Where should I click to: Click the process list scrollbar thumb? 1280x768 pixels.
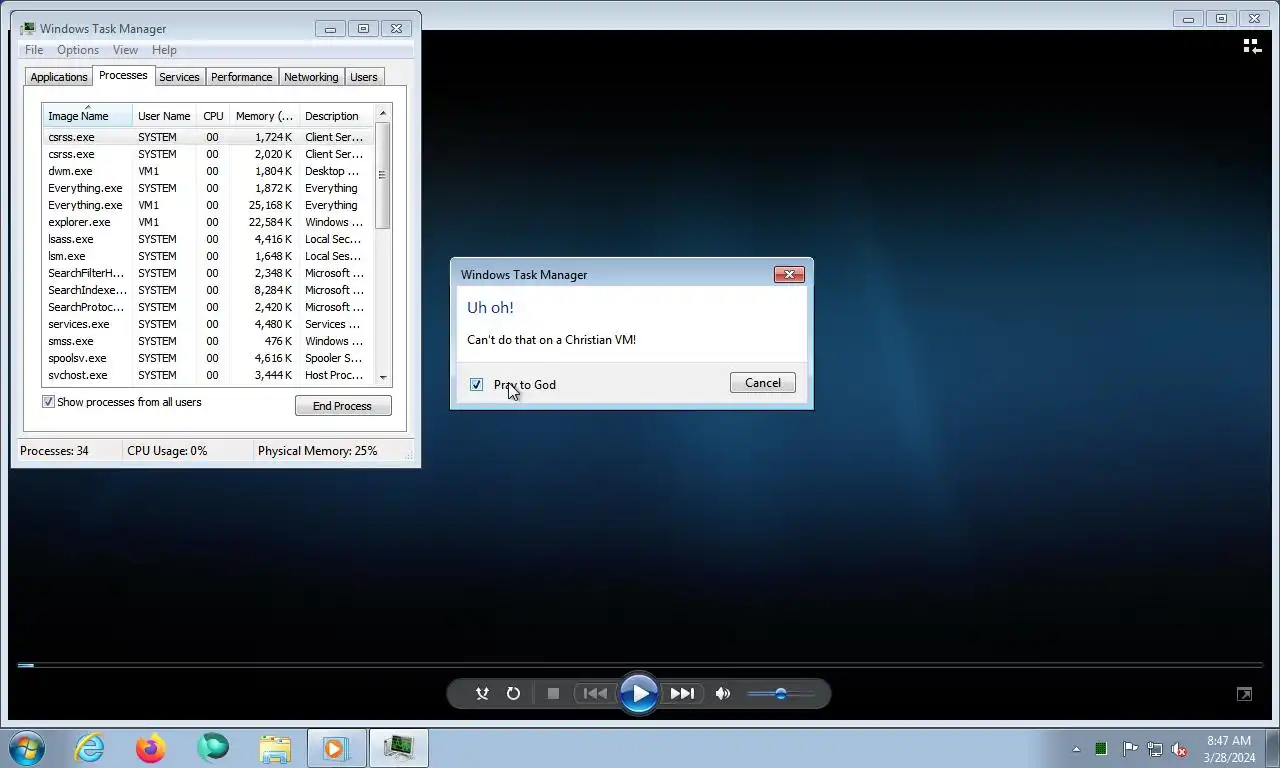tap(382, 175)
